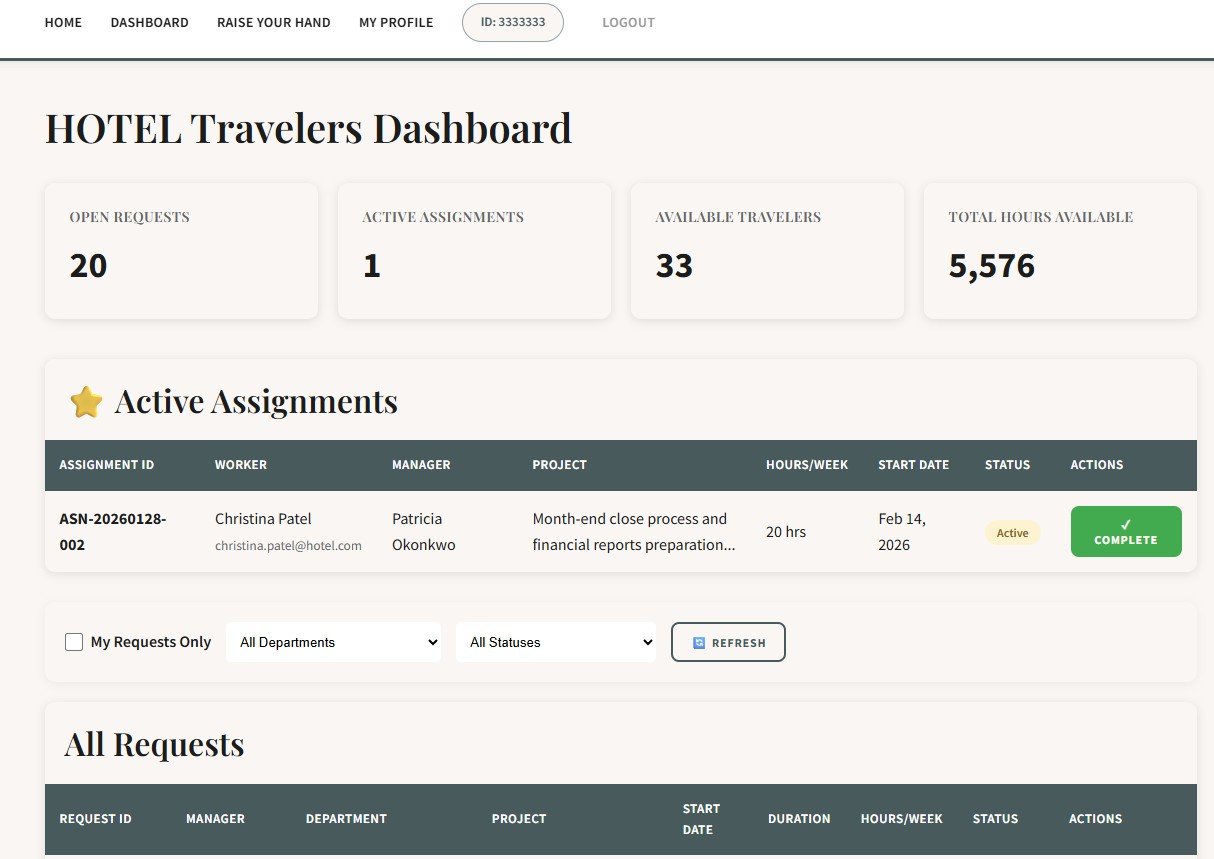Expand the All Statuses dropdown
The width and height of the screenshot is (1214, 859).
555,642
